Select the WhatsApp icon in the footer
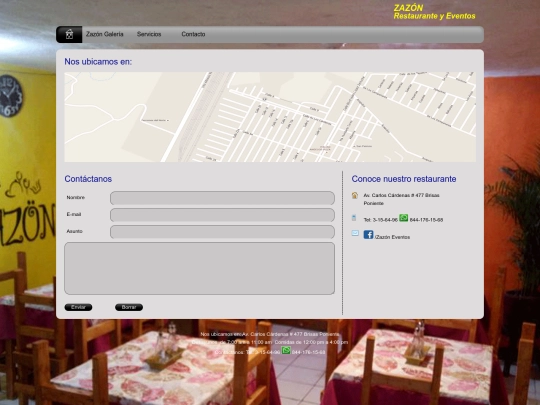Viewport: 540px width, 405px height. 286,350
